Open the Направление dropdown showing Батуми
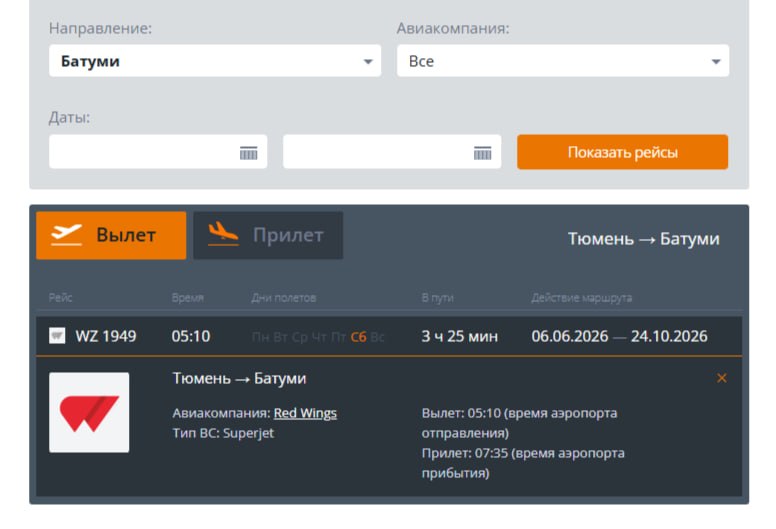 (215, 61)
